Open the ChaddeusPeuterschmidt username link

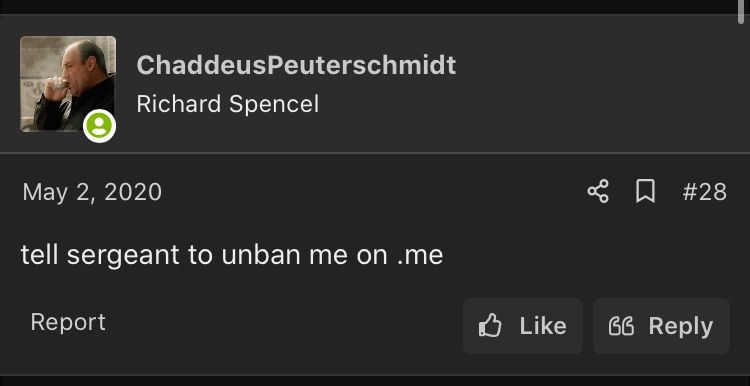point(296,65)
